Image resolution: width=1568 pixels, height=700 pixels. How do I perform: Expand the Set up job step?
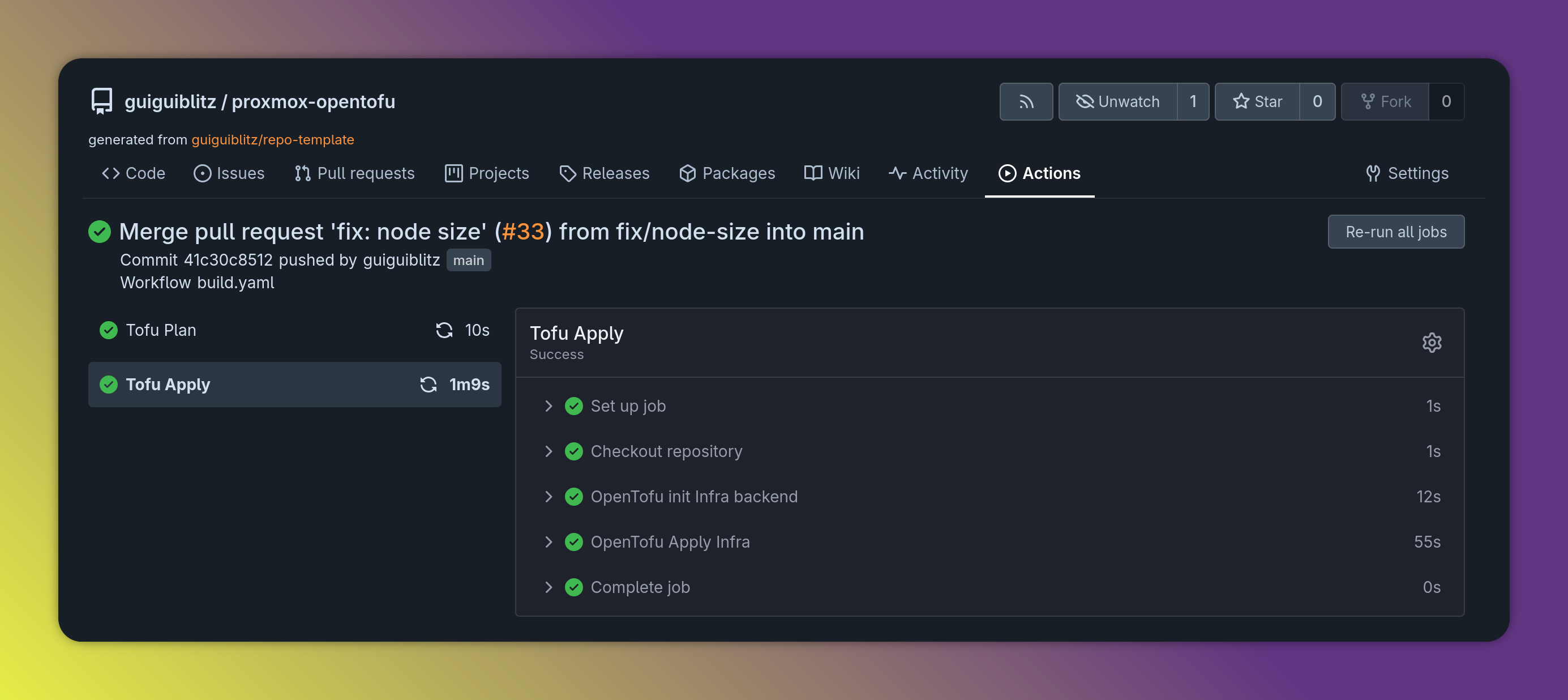pos(549,406)
